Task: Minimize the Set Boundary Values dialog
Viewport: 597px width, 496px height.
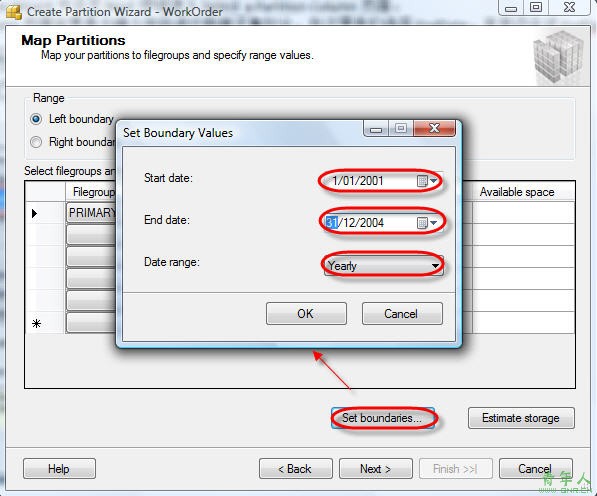Action: 376,129
